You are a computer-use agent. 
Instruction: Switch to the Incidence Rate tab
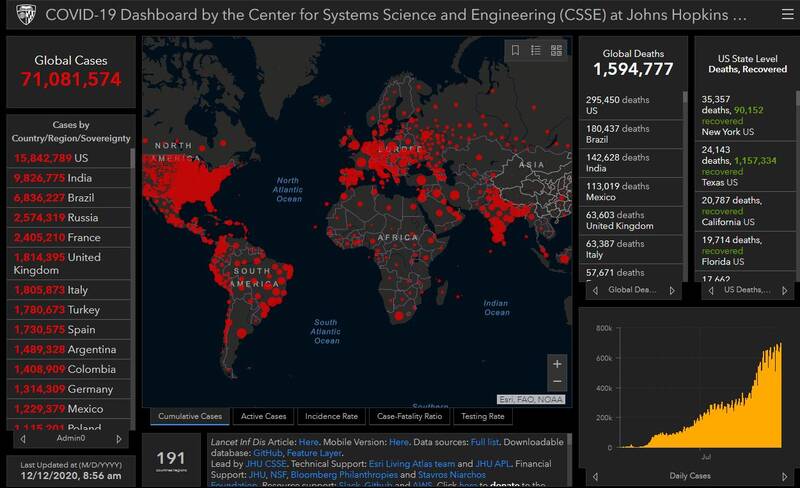click(331, 417)
